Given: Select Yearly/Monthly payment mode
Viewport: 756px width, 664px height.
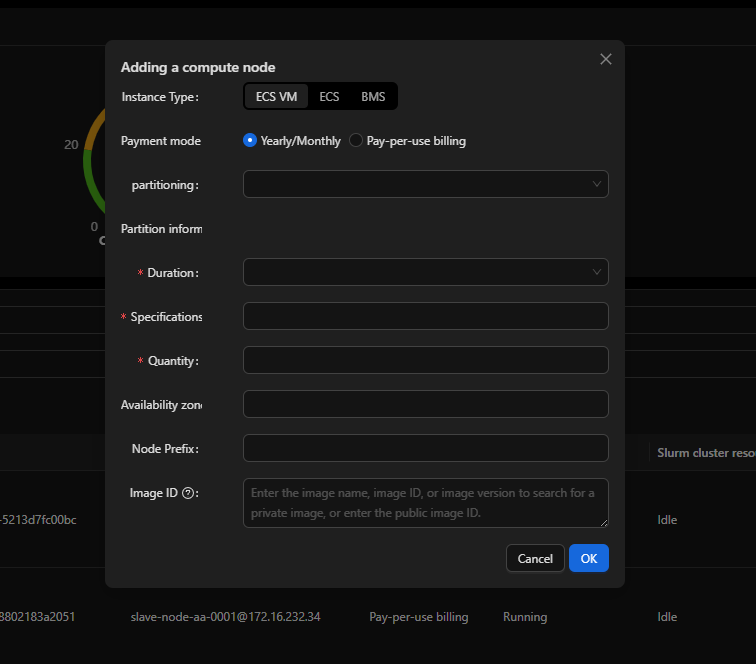Looking at the screenshot, I should pos(250,140).
